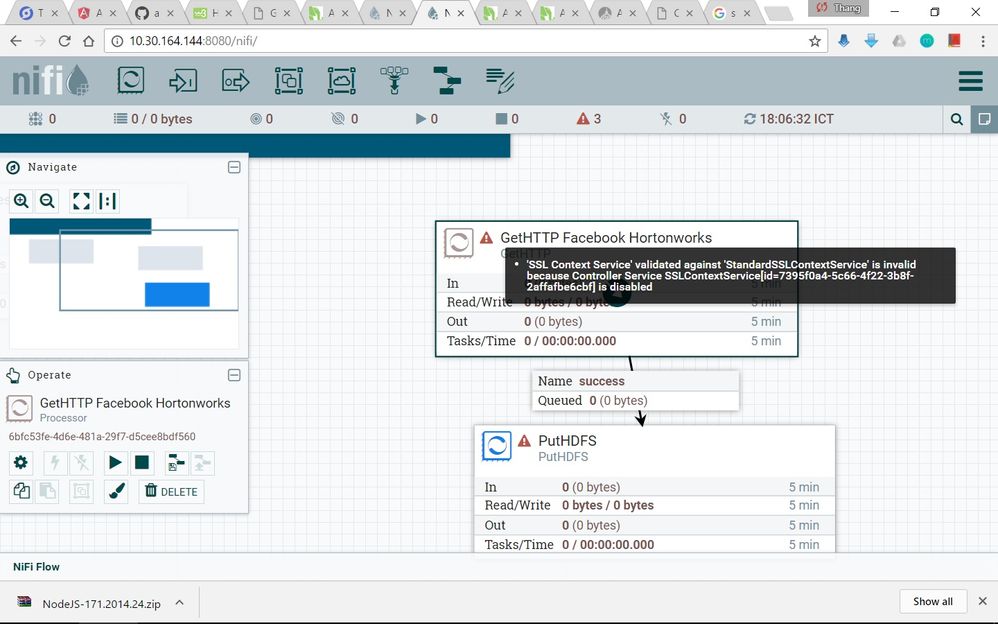998x624 pixels.
Task: Click the NiFi Flow breadcrumb link
Action: point(36,567)
